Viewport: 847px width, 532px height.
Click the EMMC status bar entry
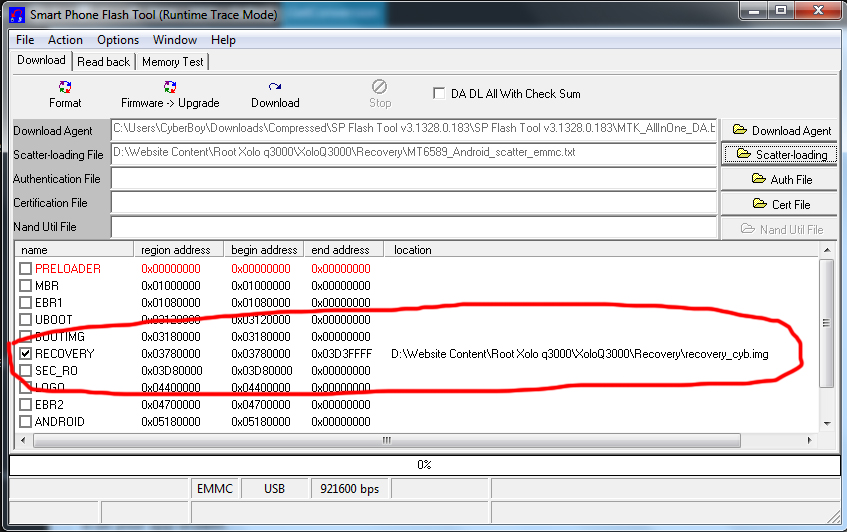214,489
